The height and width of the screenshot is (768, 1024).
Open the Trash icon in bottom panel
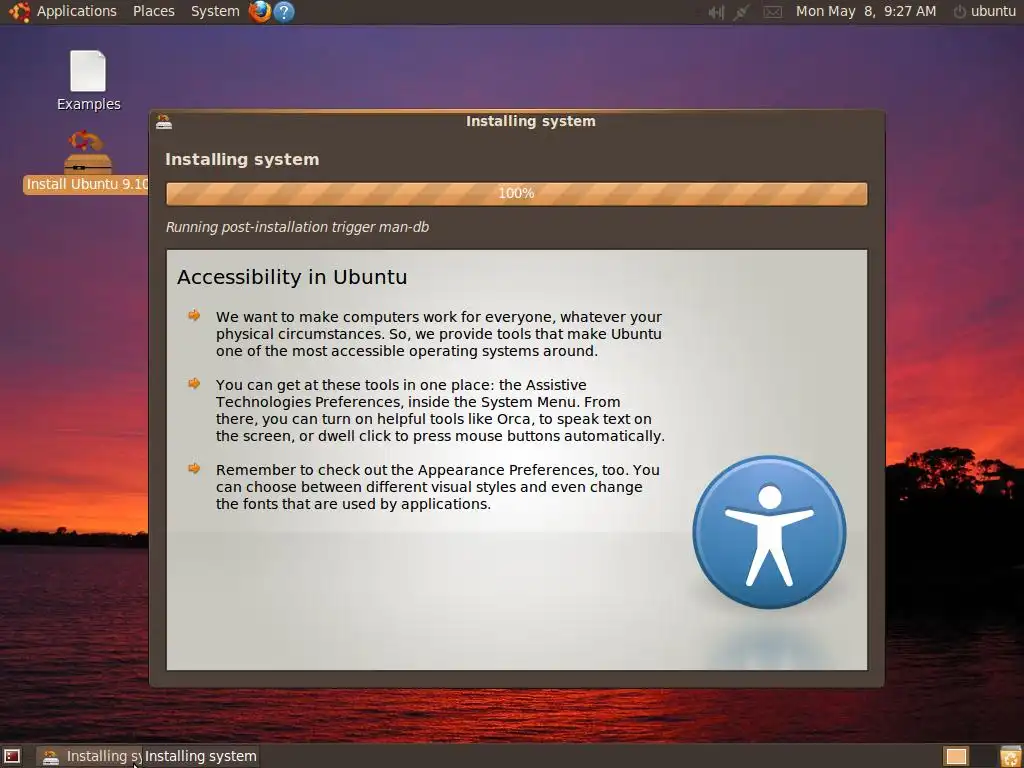(1010, 756)
